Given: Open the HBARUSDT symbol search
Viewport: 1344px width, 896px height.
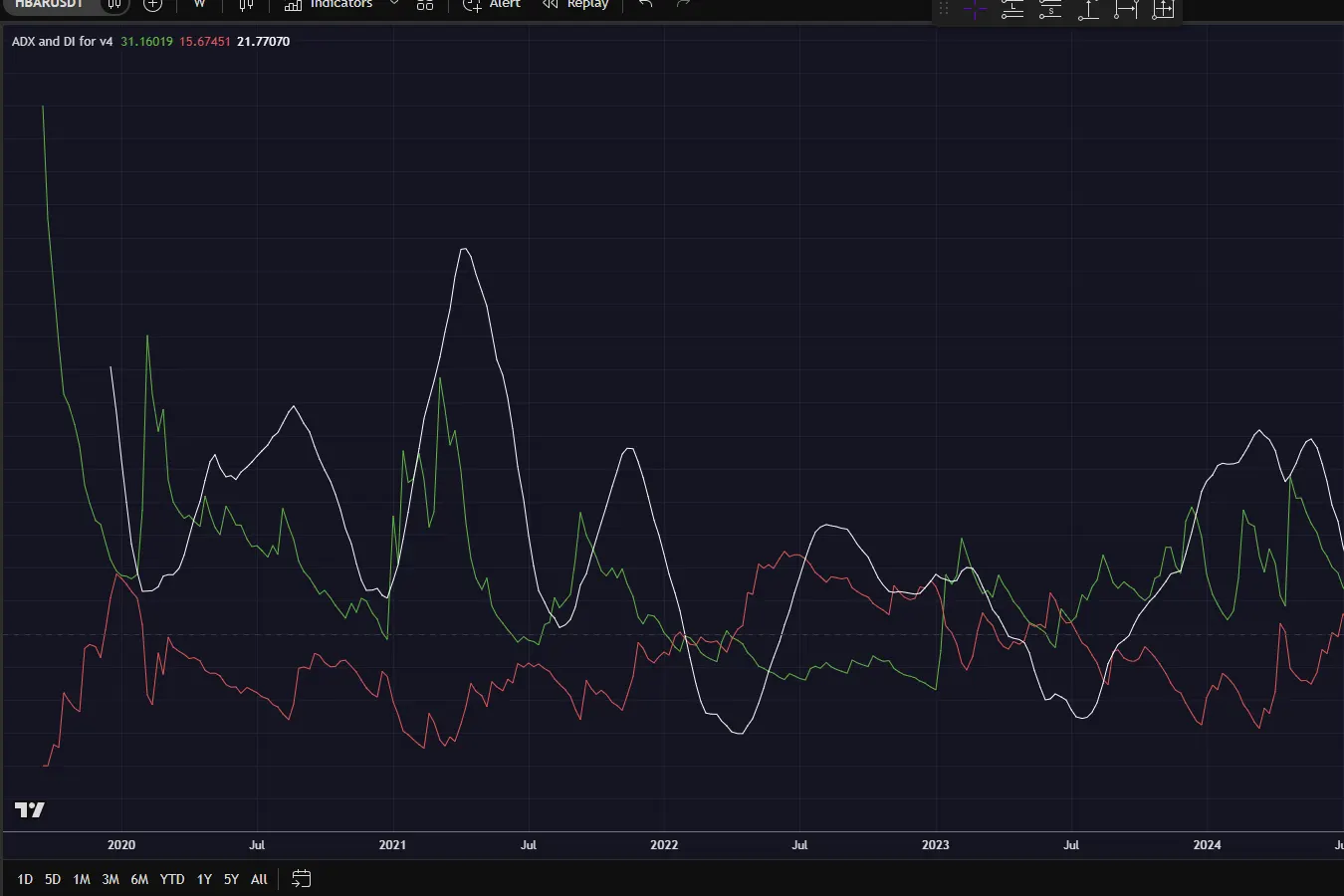Looking at the screenshot, I should point(50,4).
